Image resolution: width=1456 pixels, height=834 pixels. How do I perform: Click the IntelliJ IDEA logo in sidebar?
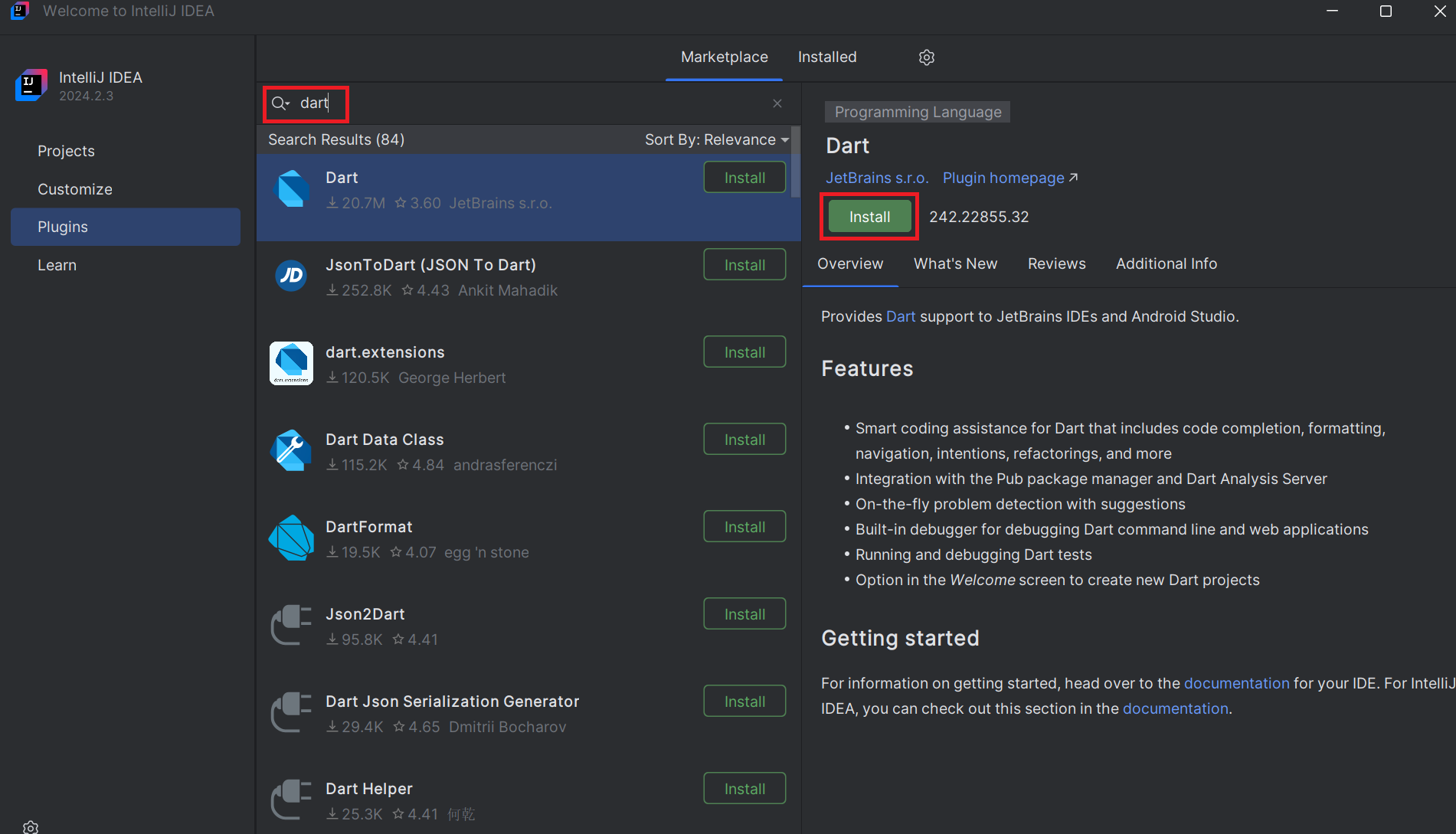(x=31, y=85)
